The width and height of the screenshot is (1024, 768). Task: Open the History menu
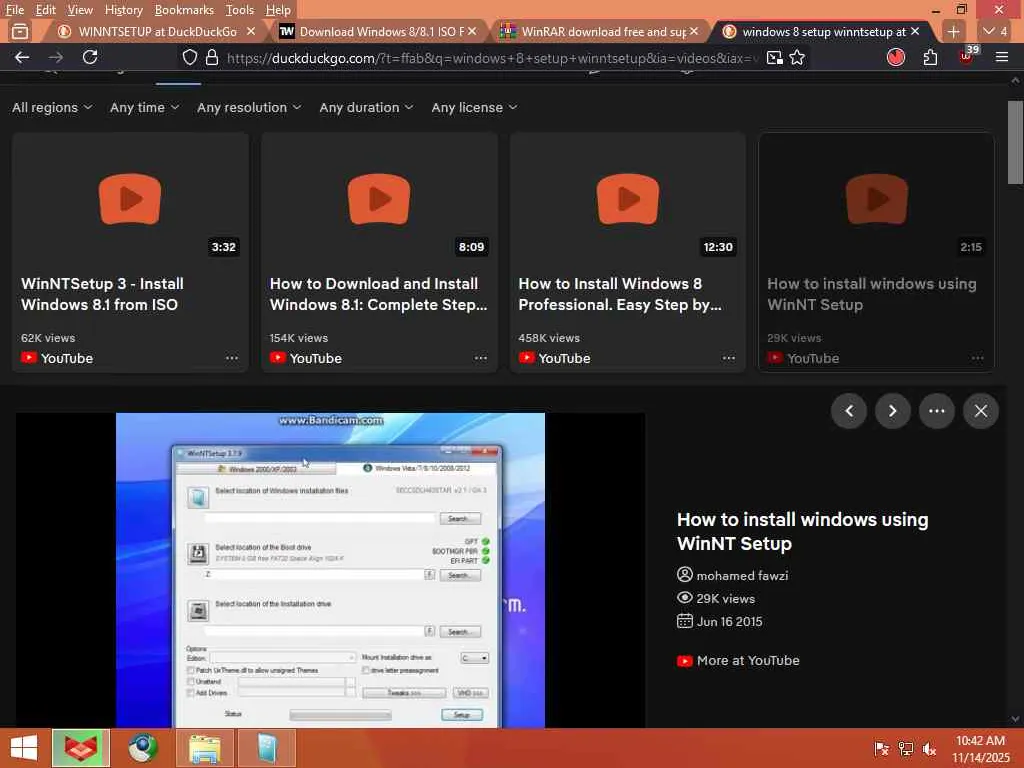123,10
